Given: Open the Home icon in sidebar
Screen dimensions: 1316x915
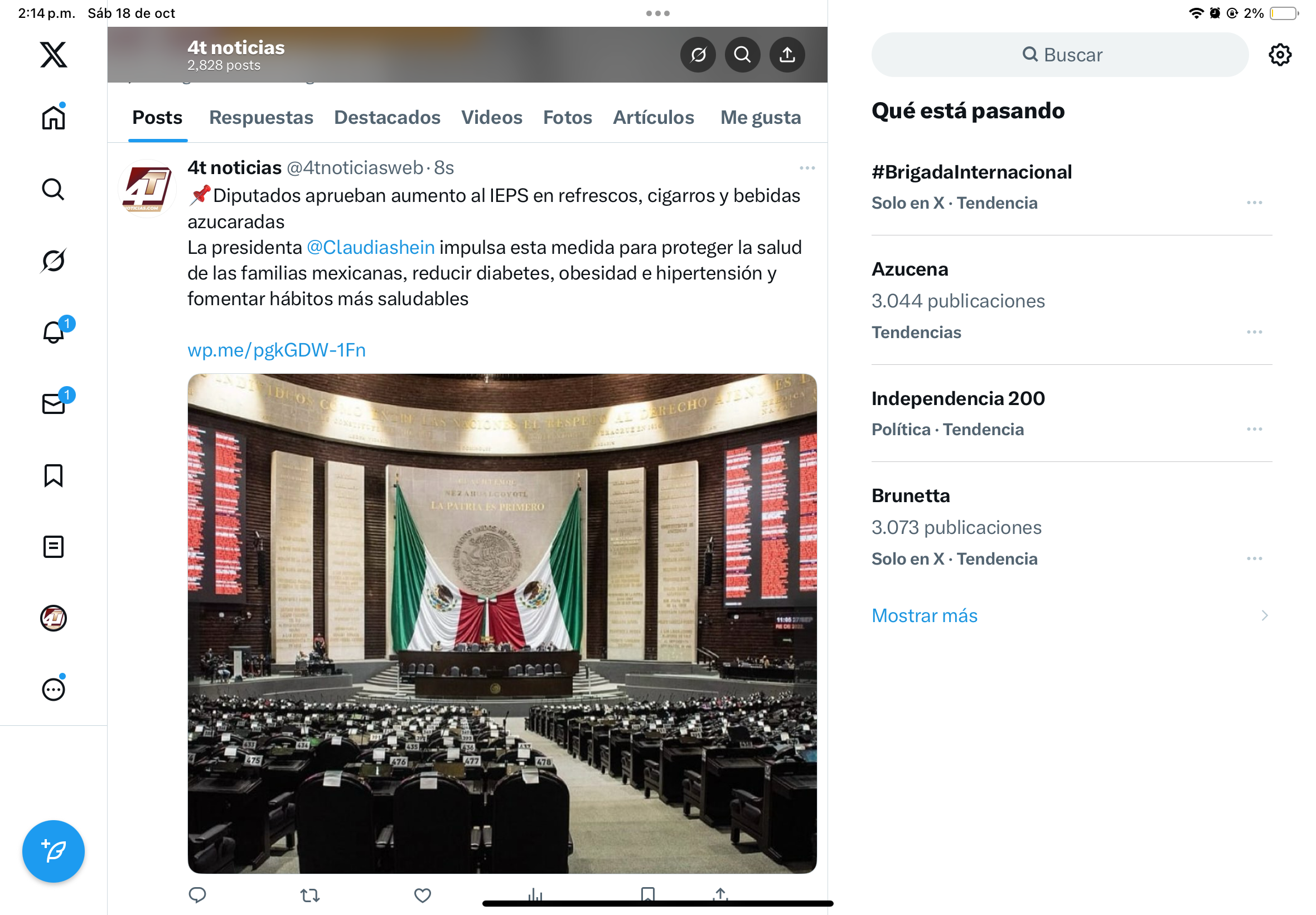Looking at the screenshot, I should (x=54, y=118).
